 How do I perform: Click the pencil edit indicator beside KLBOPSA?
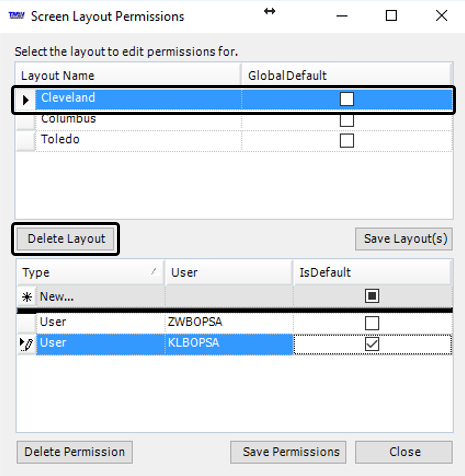pos(27,344)
